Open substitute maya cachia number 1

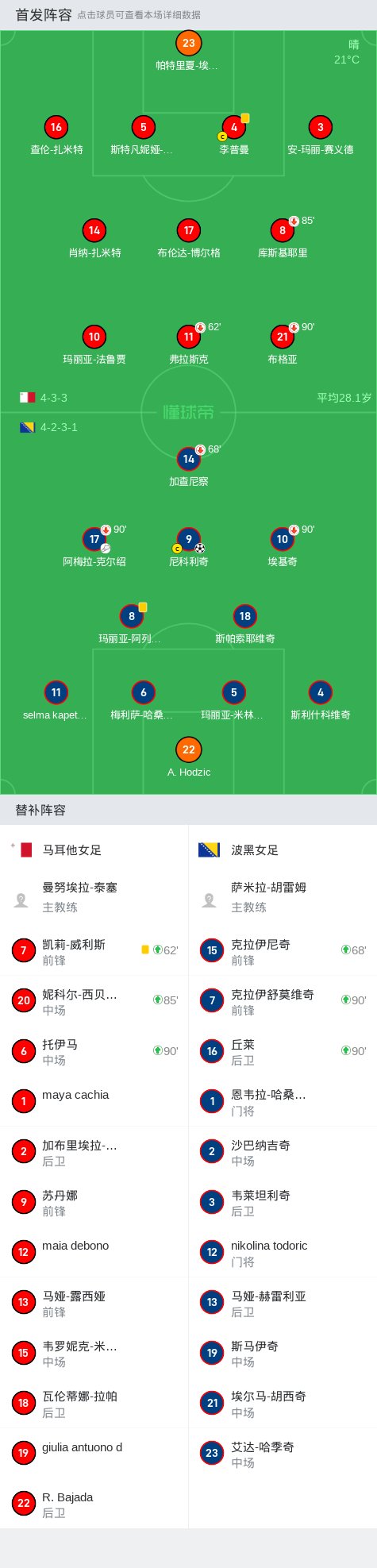coord(94,1100)
